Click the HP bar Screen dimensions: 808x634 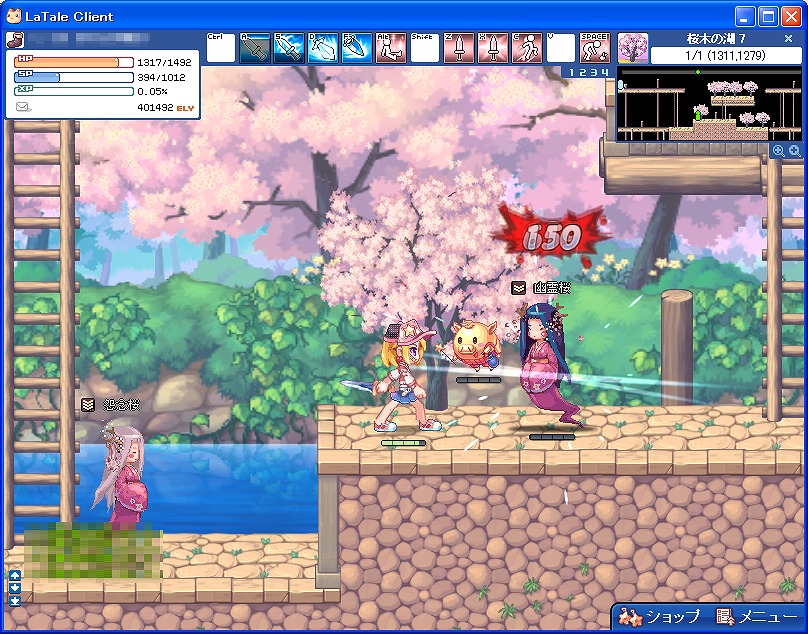tap(75, 62)
